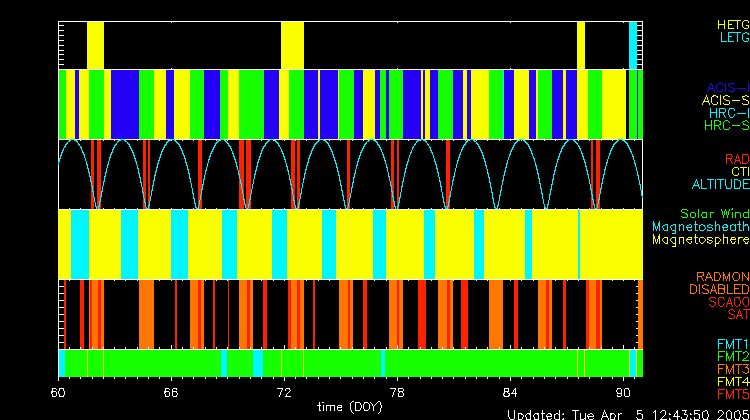Click the Solar Wind legend label

(x=714, y=214)
